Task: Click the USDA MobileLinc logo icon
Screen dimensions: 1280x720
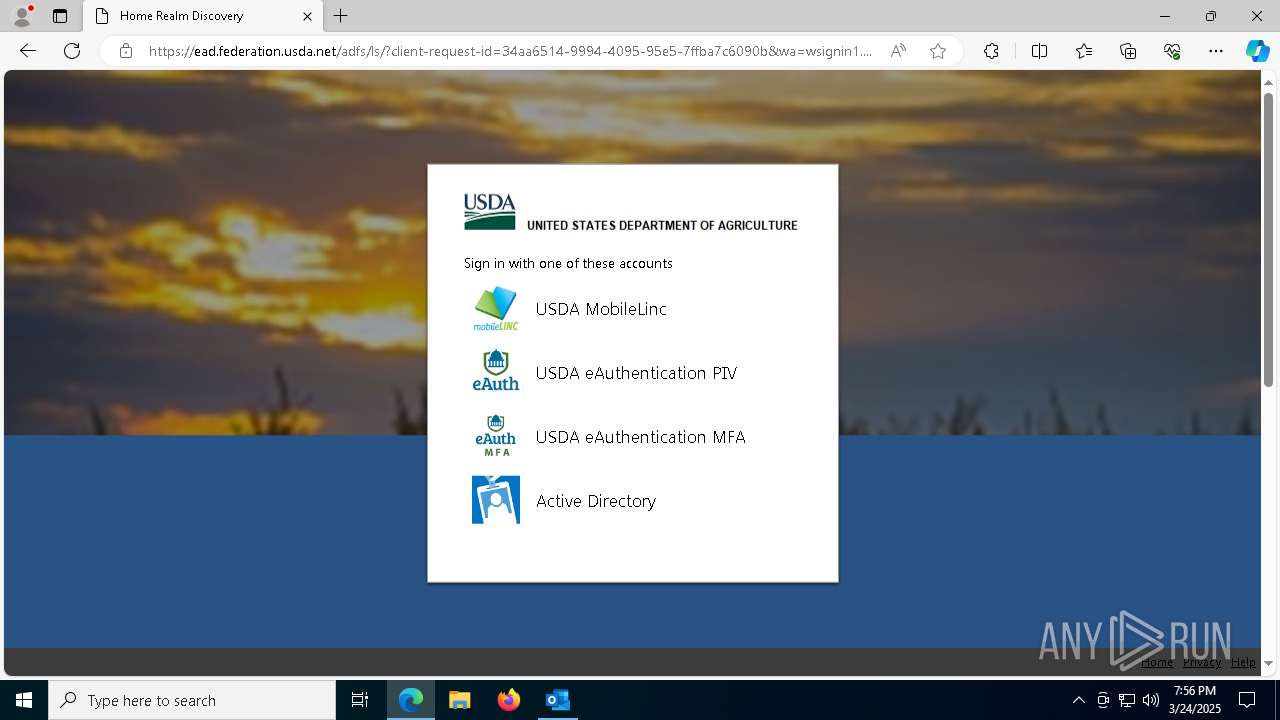Action: (x=495, y=309)
